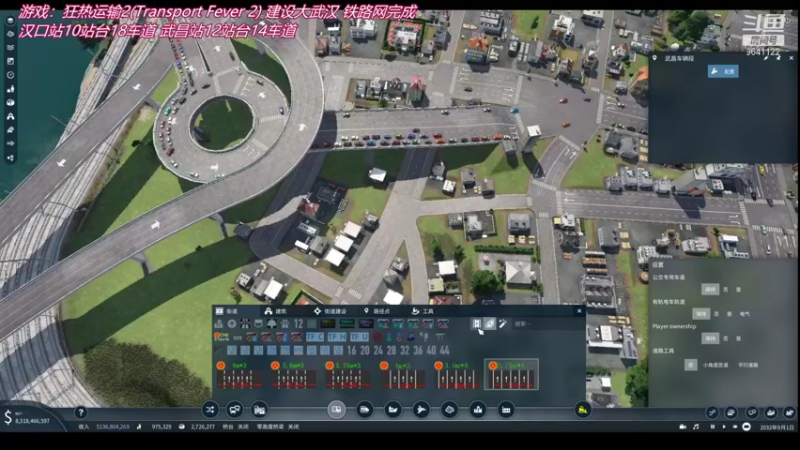Open the station list icon in bottom bar
The height and width of the screenshot is (450, 800).
260,410
